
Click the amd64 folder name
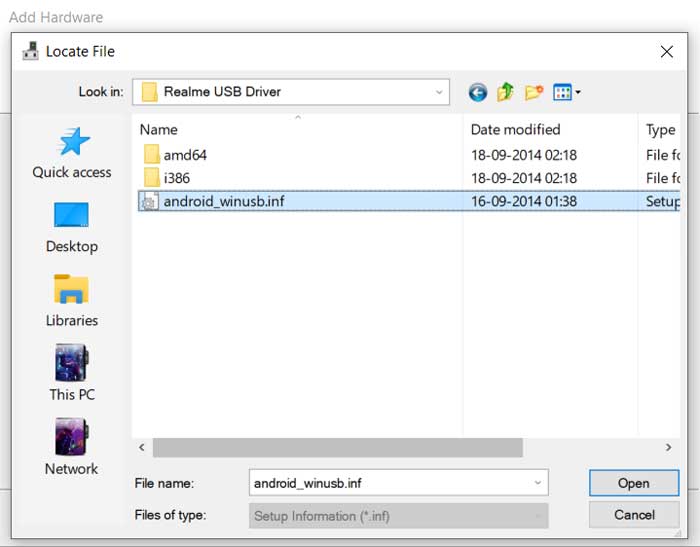click(x=185, y=155)
